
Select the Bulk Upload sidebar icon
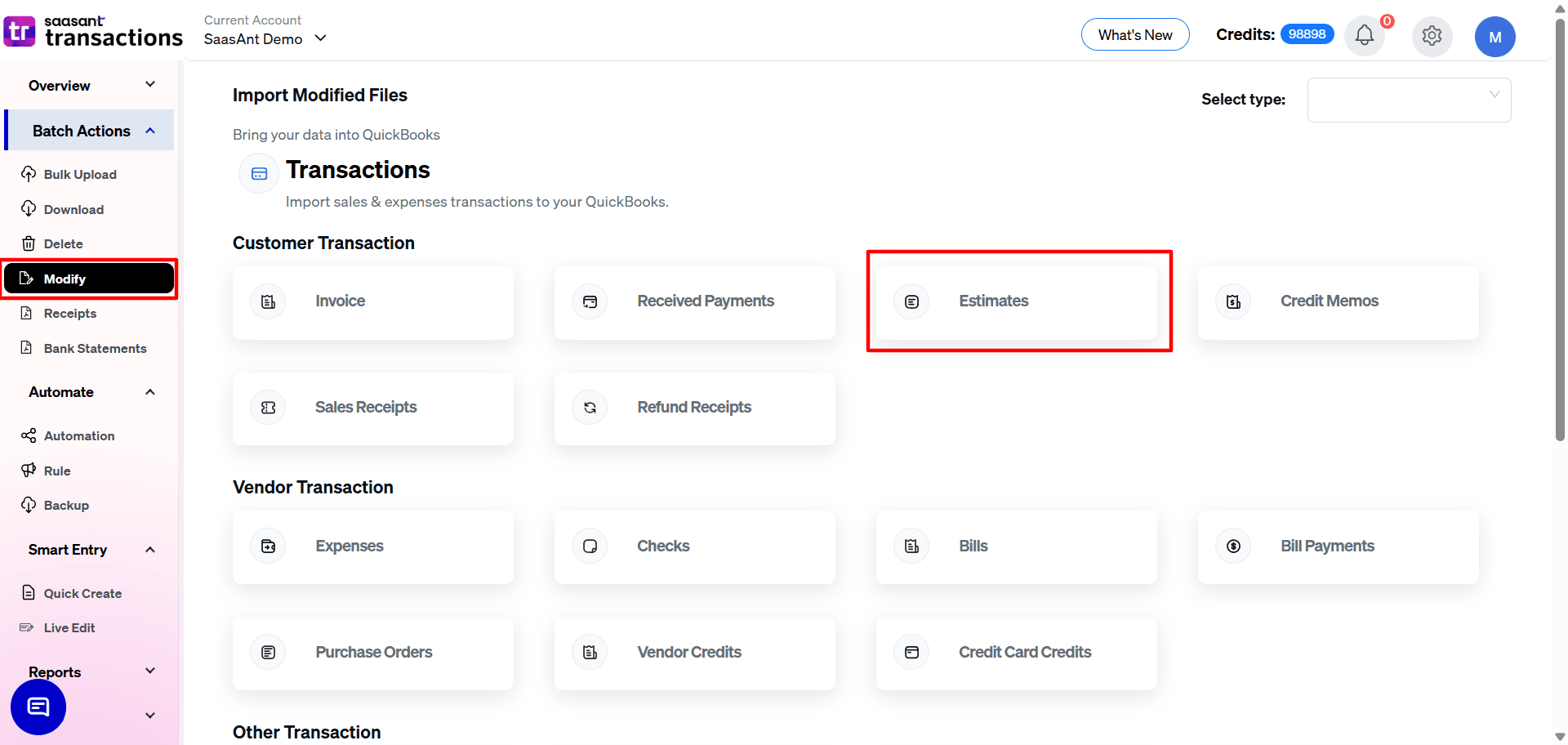[29, 174]
